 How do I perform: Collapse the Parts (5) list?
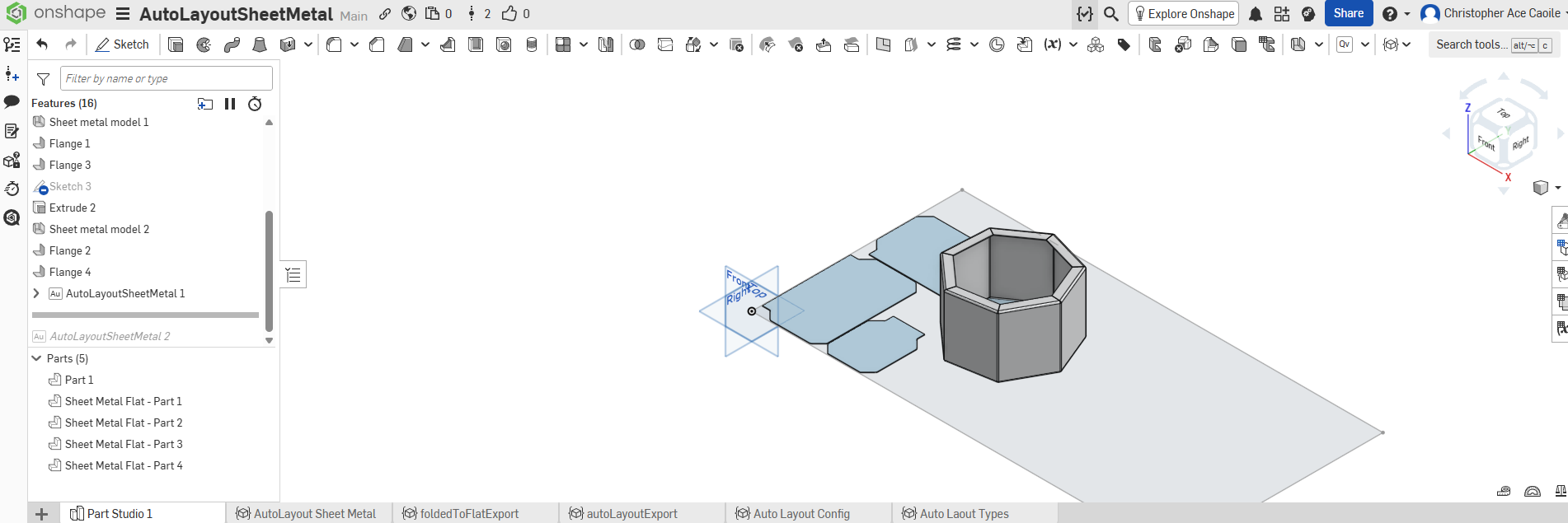[x=36, y=358]
